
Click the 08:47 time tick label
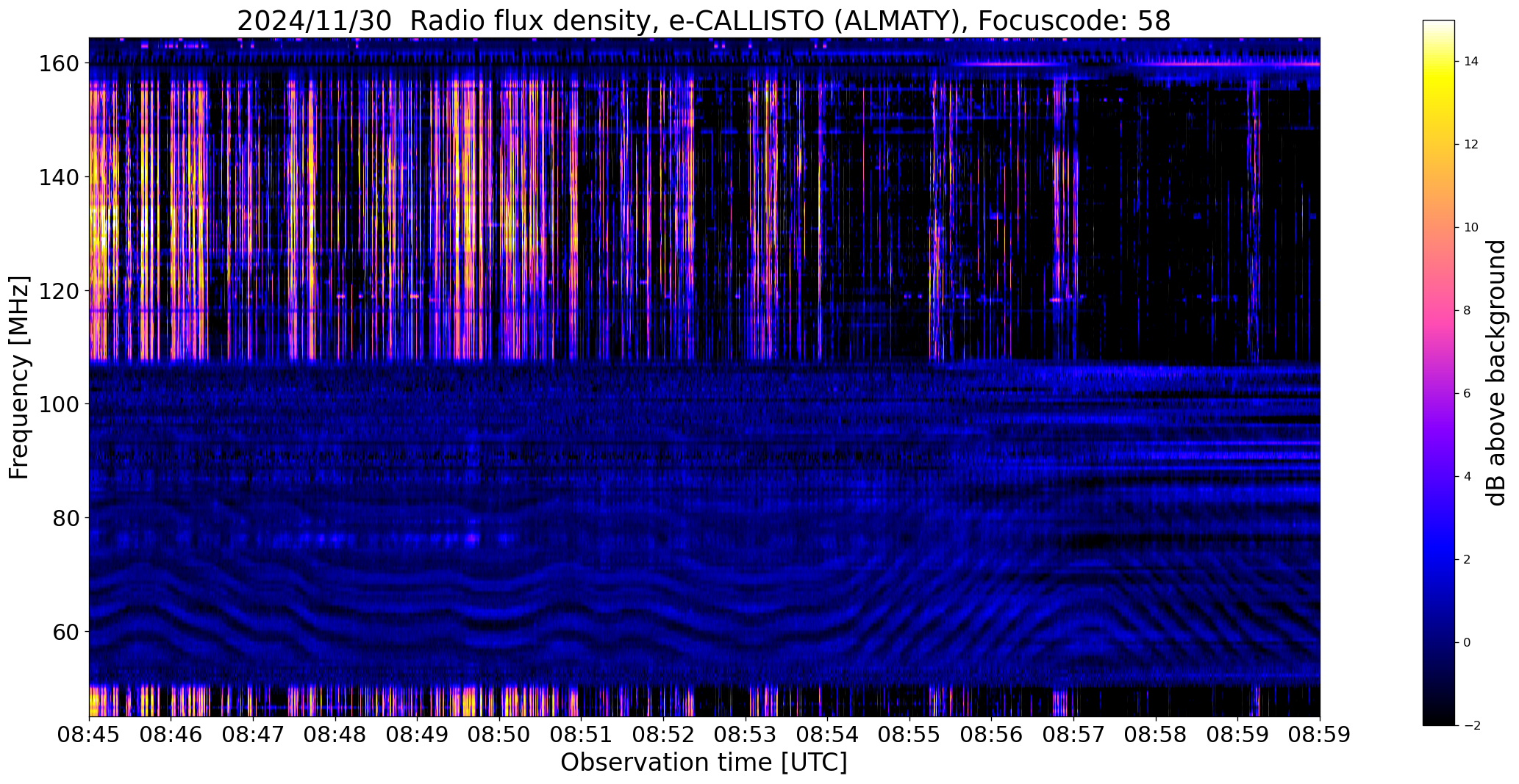pos(254,736)
